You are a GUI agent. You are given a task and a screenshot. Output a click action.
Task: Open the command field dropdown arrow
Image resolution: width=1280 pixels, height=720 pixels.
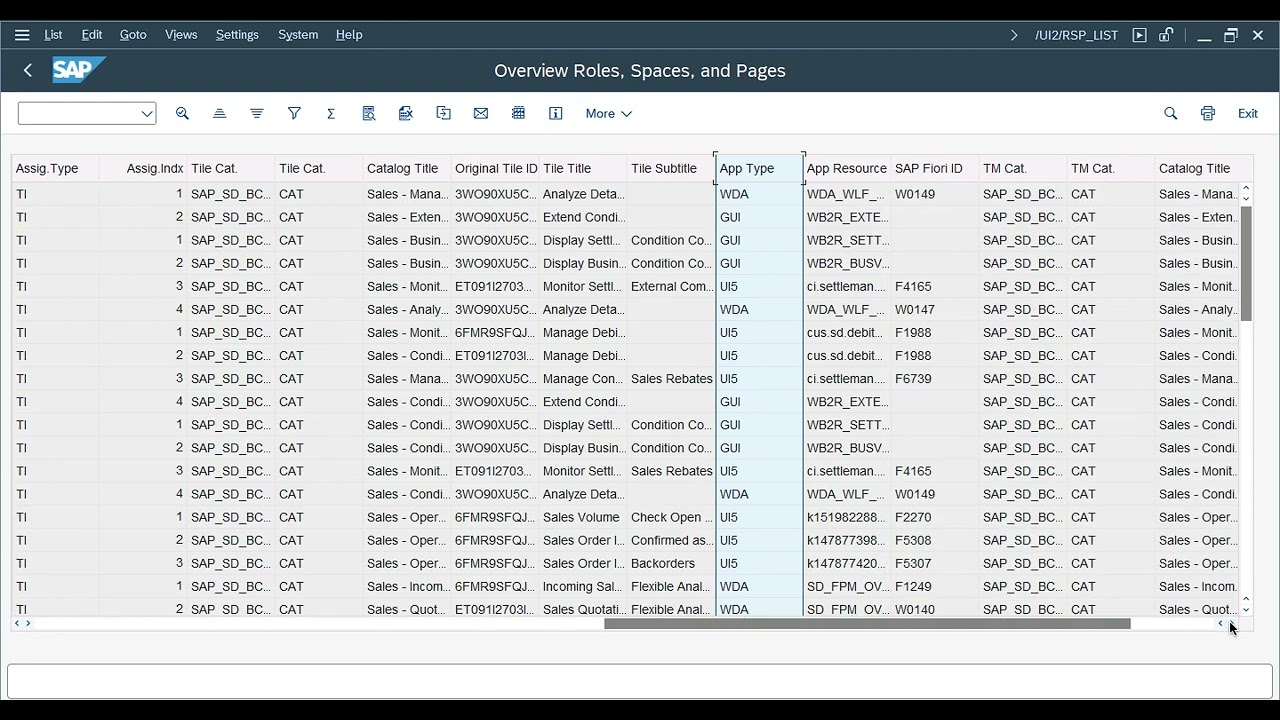click(x=147, y=114)
